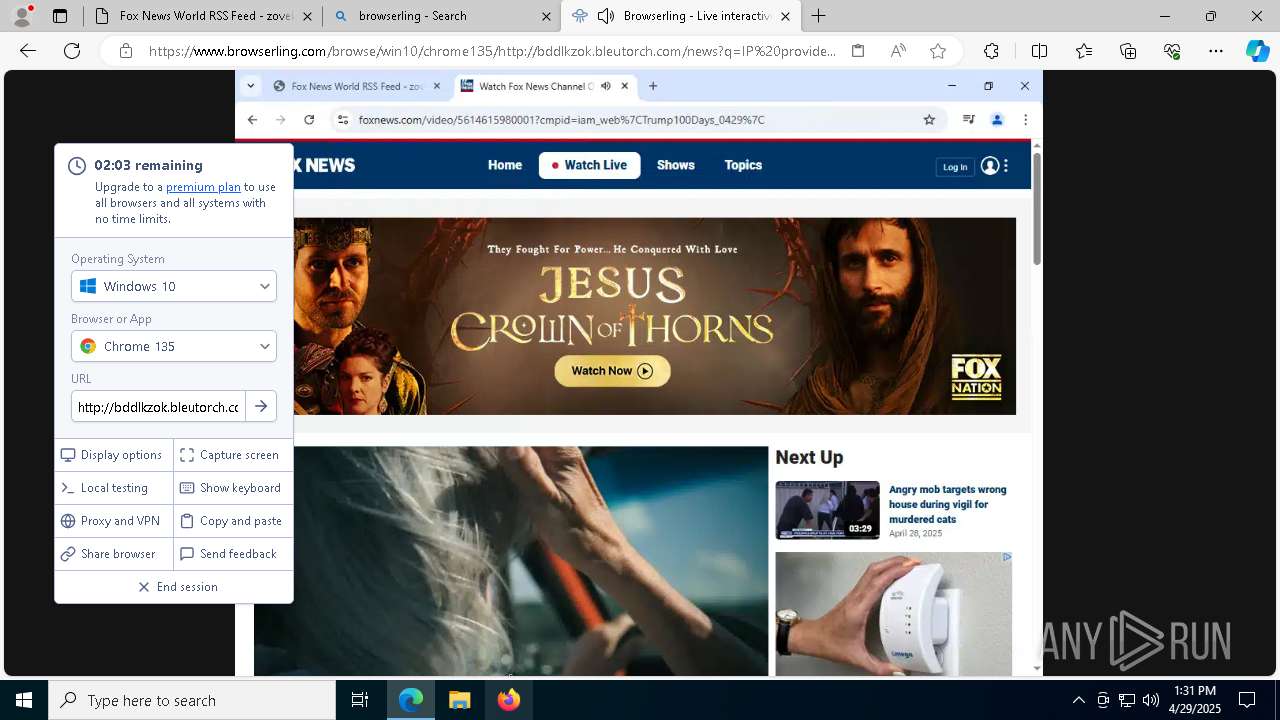This screenshot has width=1280, height=720.
Task: Click Browserling URL input field
Action: pos(158,407)
